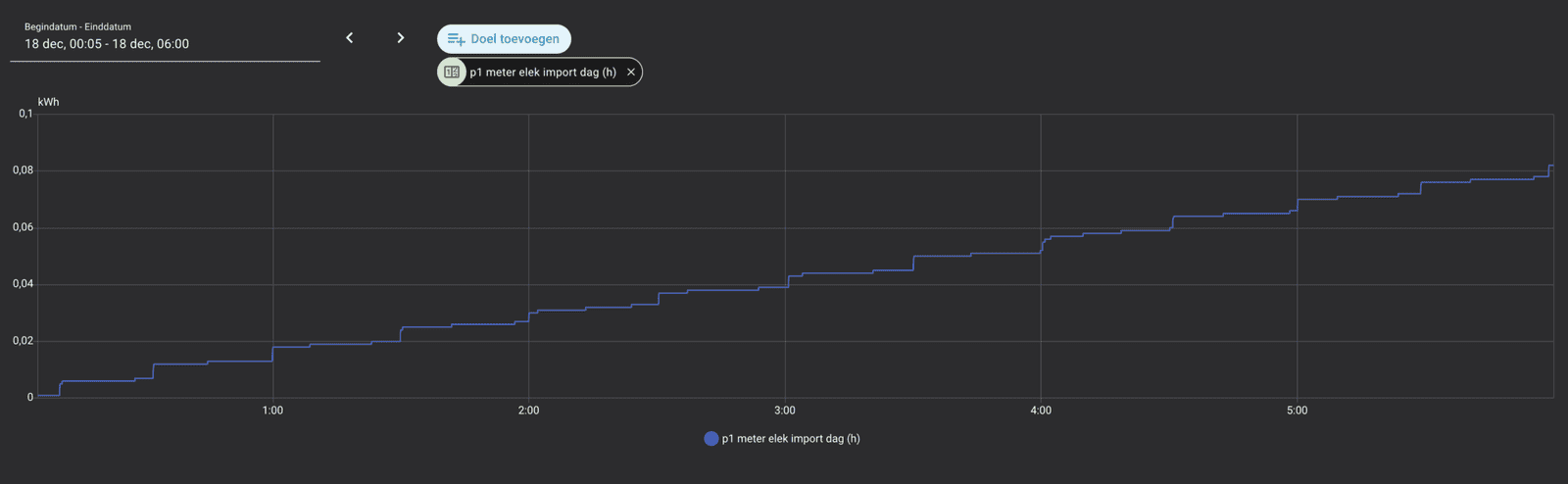
Task: Click the blue legend circle
Action: [711, 439]
